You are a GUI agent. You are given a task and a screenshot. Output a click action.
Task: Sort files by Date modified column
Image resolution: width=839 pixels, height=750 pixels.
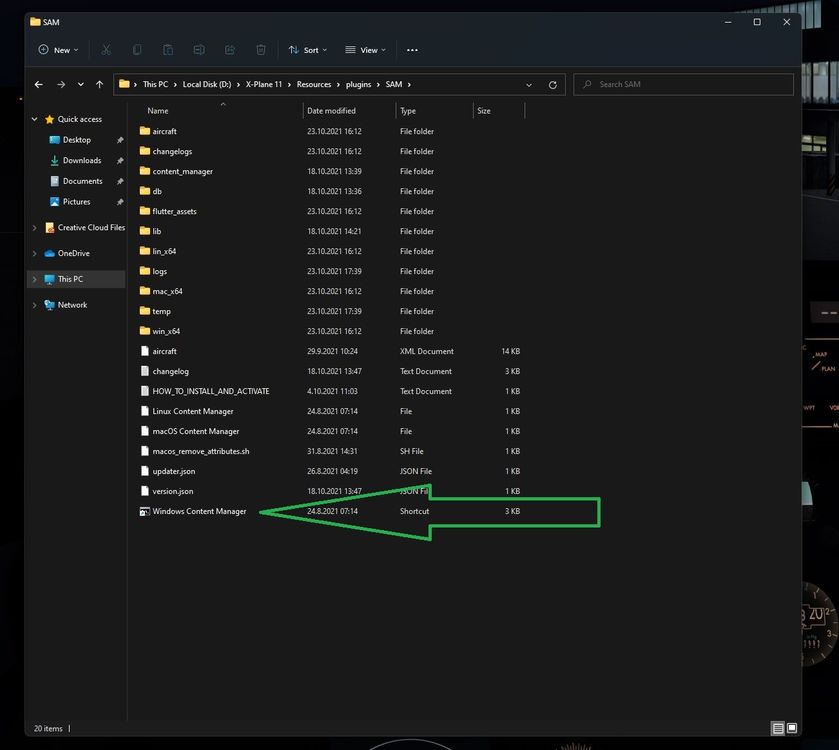331,111
